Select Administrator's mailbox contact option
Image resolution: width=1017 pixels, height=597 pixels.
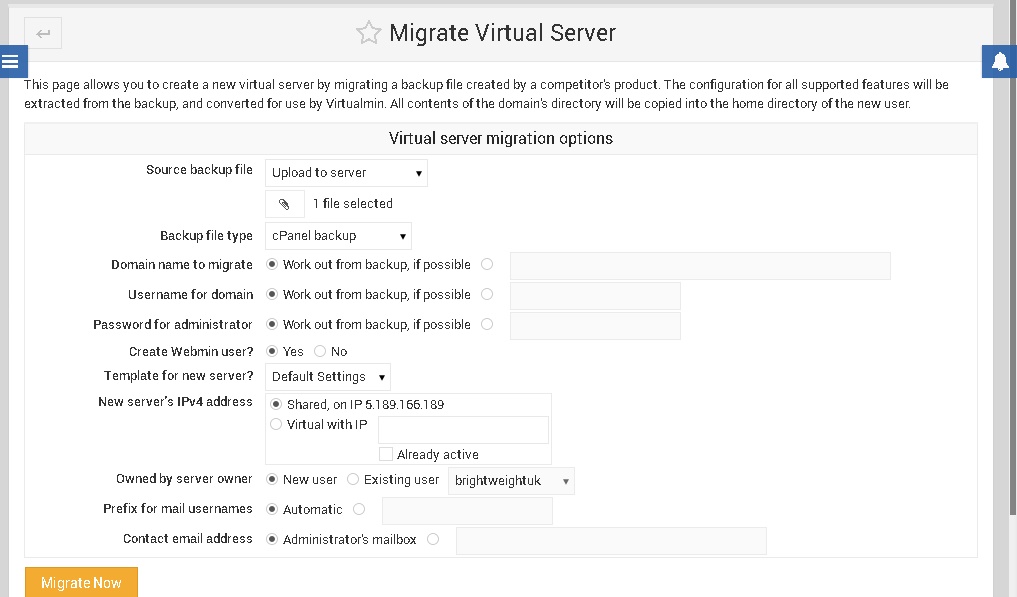tap(272, 539)
